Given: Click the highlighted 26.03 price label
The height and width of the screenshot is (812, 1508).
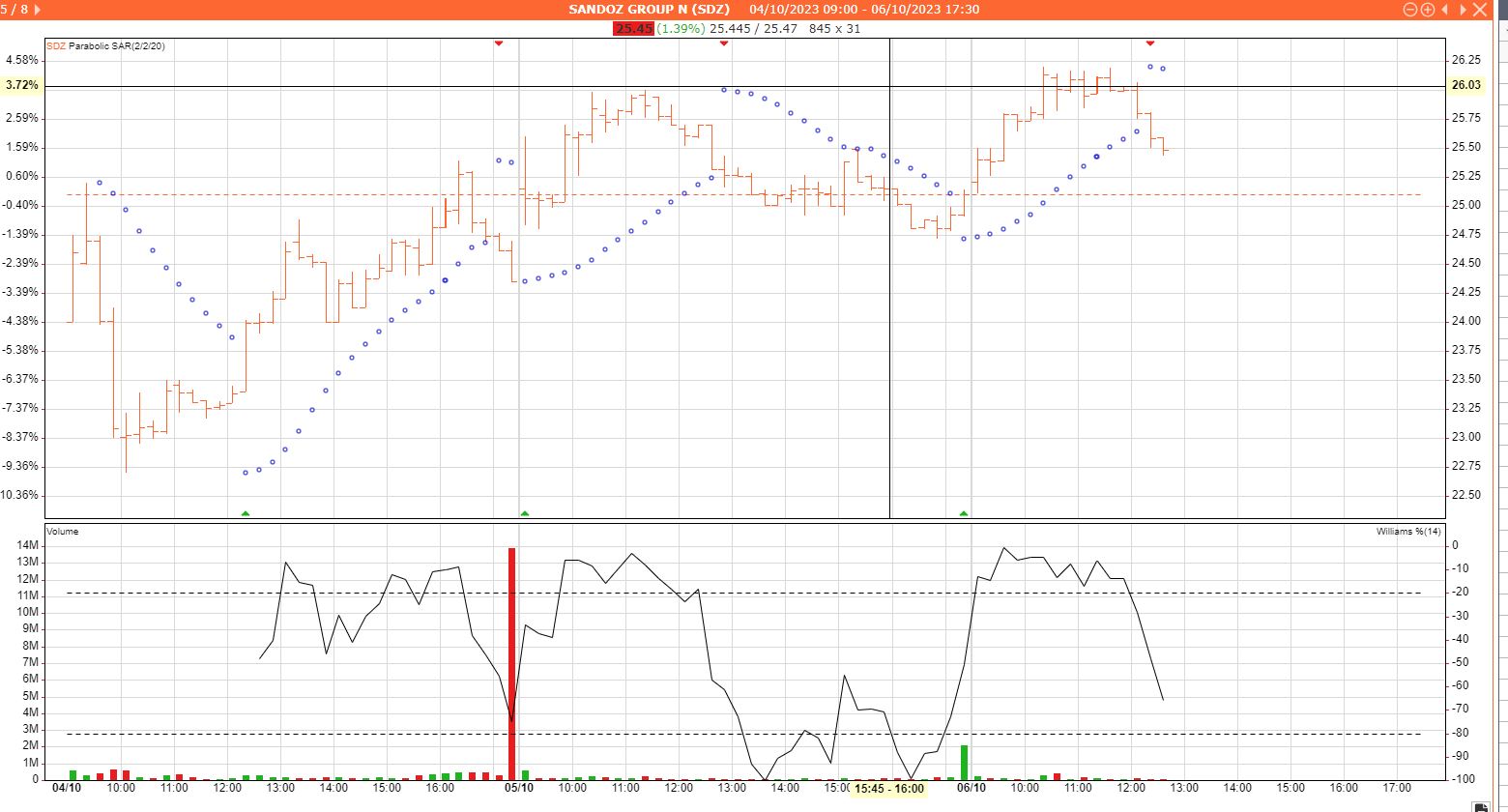Looking at the screenshot, I should click(x=1465, y=85).
